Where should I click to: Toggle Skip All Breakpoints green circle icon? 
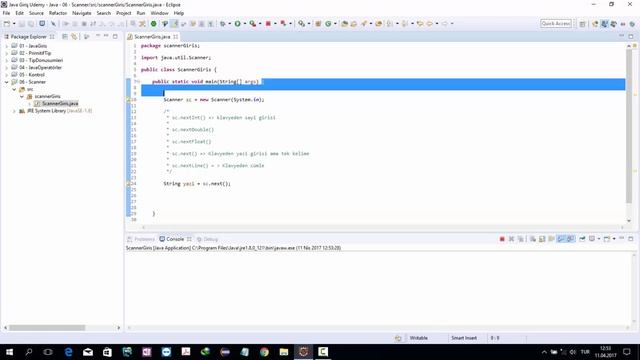(153, 24)
